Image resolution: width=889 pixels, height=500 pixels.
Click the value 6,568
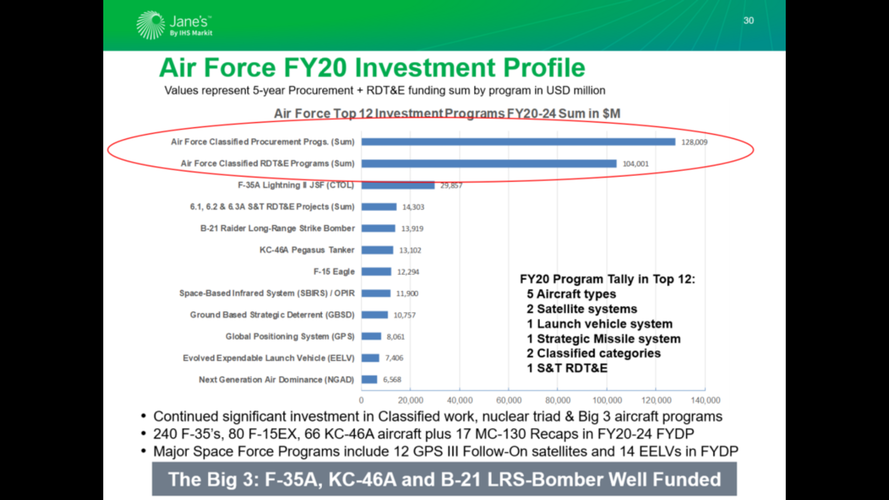392,380
